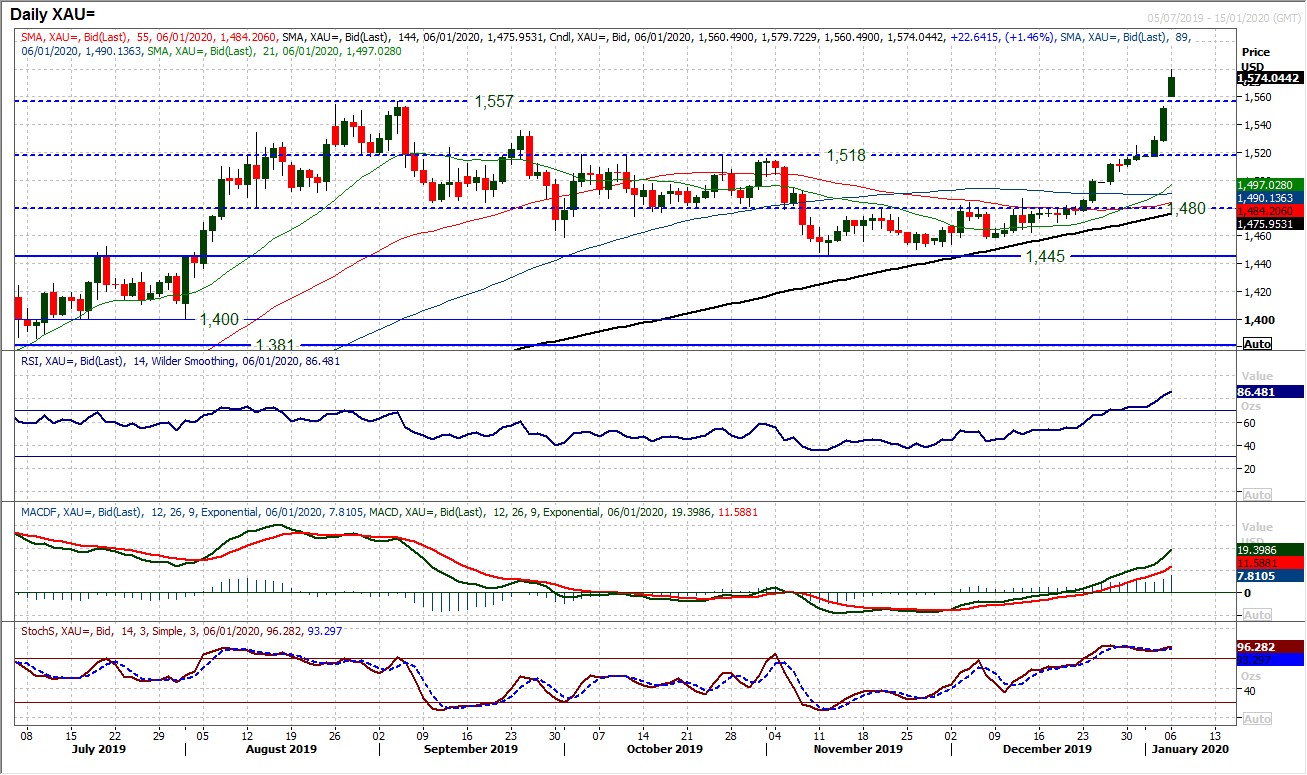The width and height of the screenshot is (1307, 775).
Task: Click the black SMA value tag 1,475.9531
Action: pos(1267,224)
